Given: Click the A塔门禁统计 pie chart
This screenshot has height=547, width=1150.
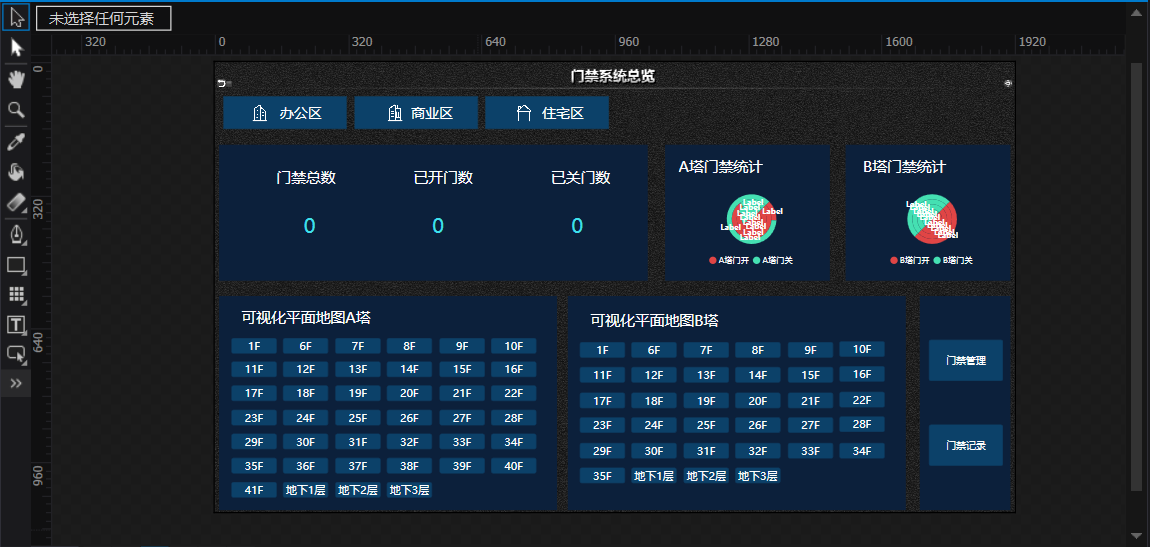Looking at the screenshot, I should [752, 219].
